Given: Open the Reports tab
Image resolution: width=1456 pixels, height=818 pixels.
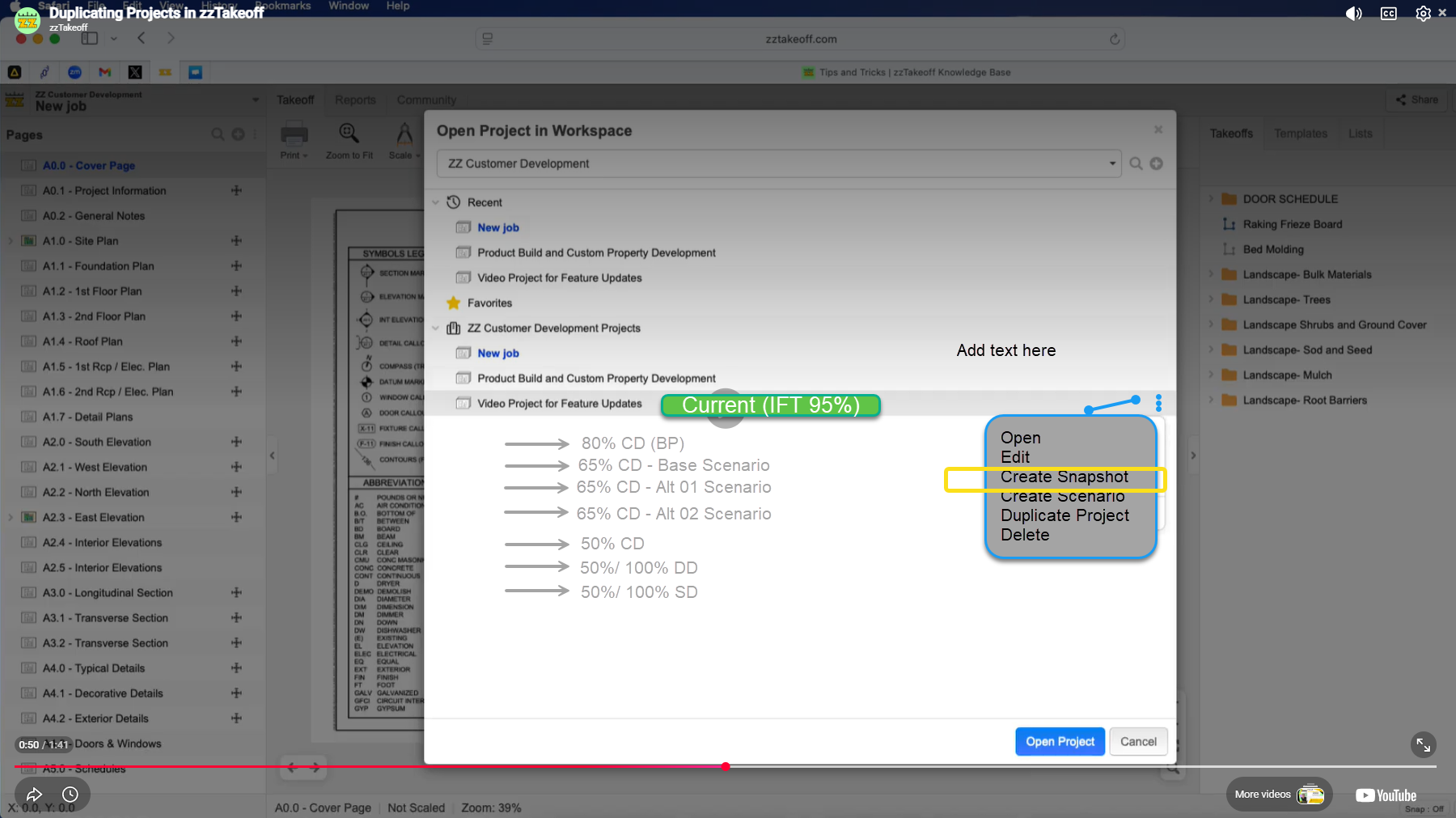Looking at the screenshot, I should [x=355, y=100].
